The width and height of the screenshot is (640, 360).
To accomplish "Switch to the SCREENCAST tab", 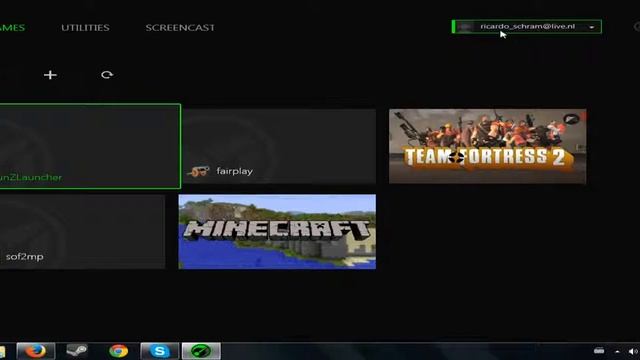I will 180,28.
